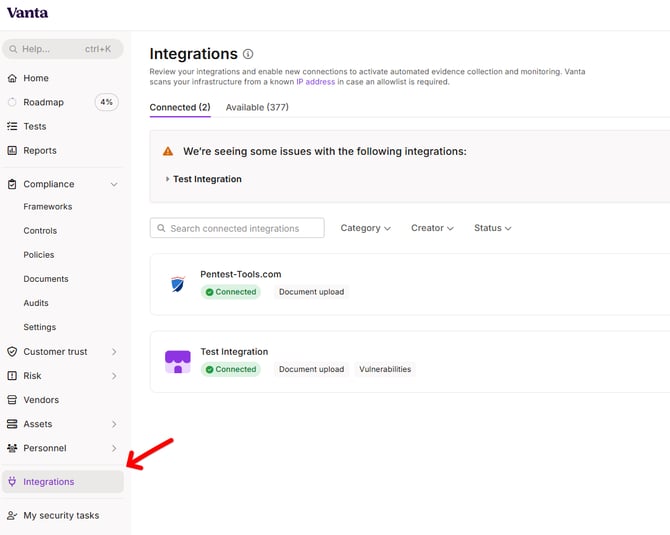Switch to the Available (377) tab
The height and width of the screenshot is (535, 670).
tap(257, 107)
